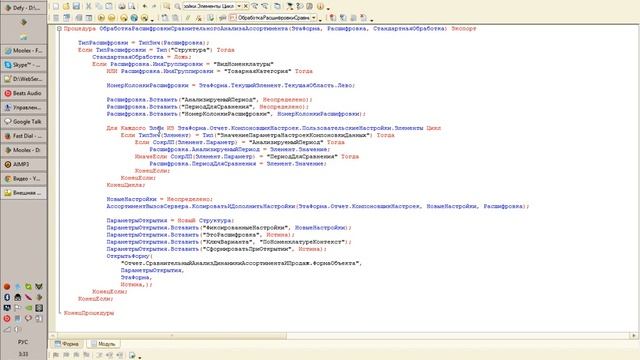The width and height of the screenshot is (640, 360).
Task: Open the Moolex - F taskbar item
Action: 24,51
